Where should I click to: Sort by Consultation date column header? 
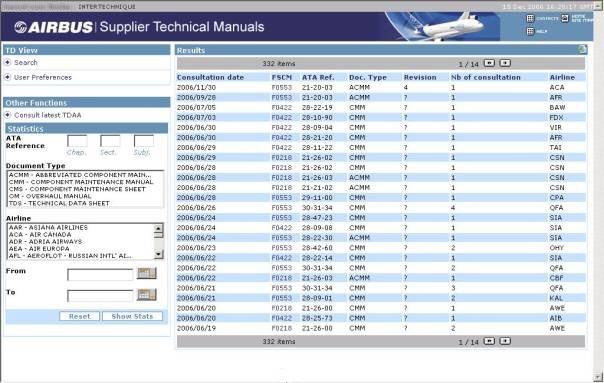210,77
